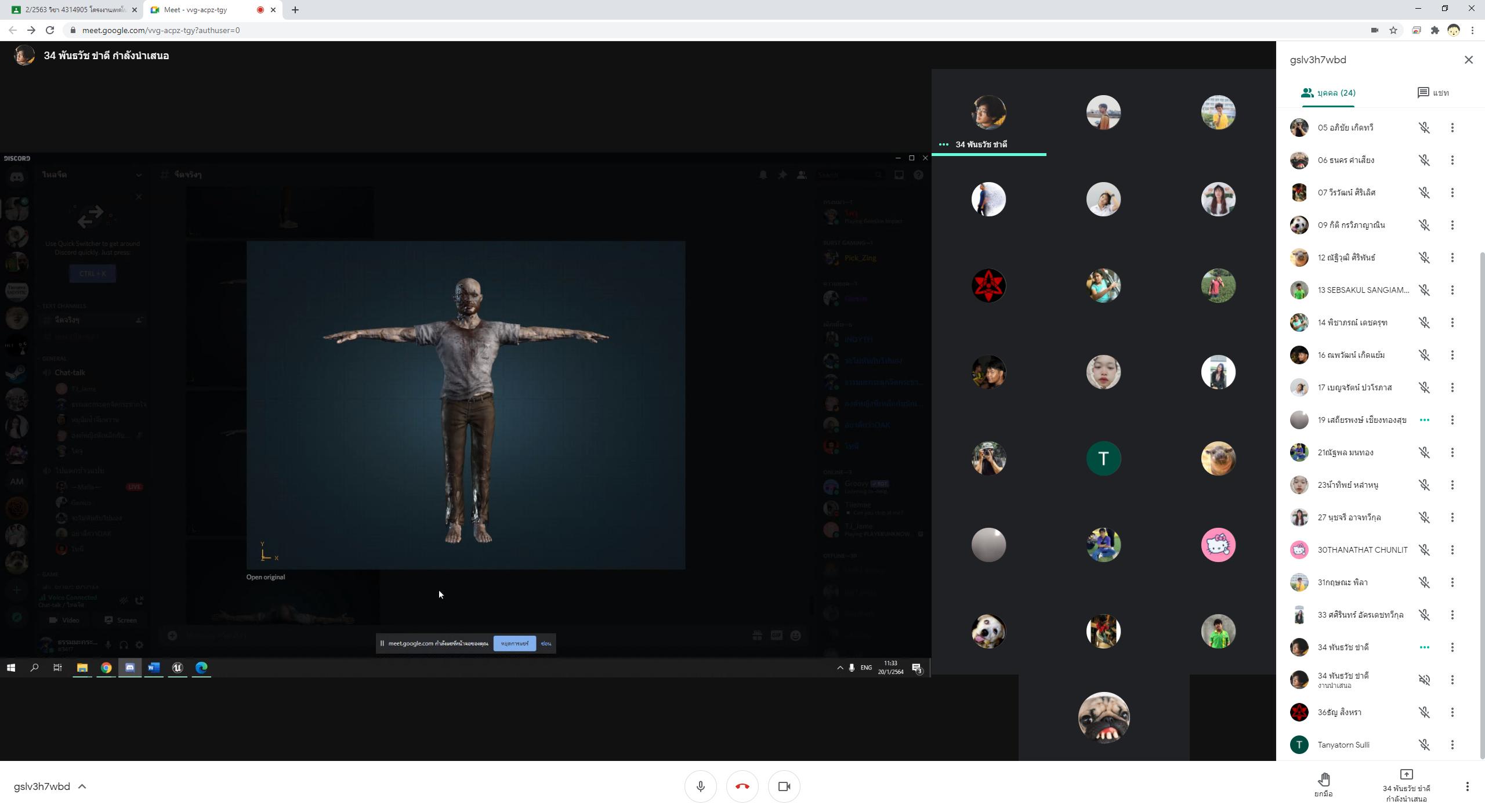Close the Meet browser tab
The height and width of the screenshot is (812, 1485).
273,10
